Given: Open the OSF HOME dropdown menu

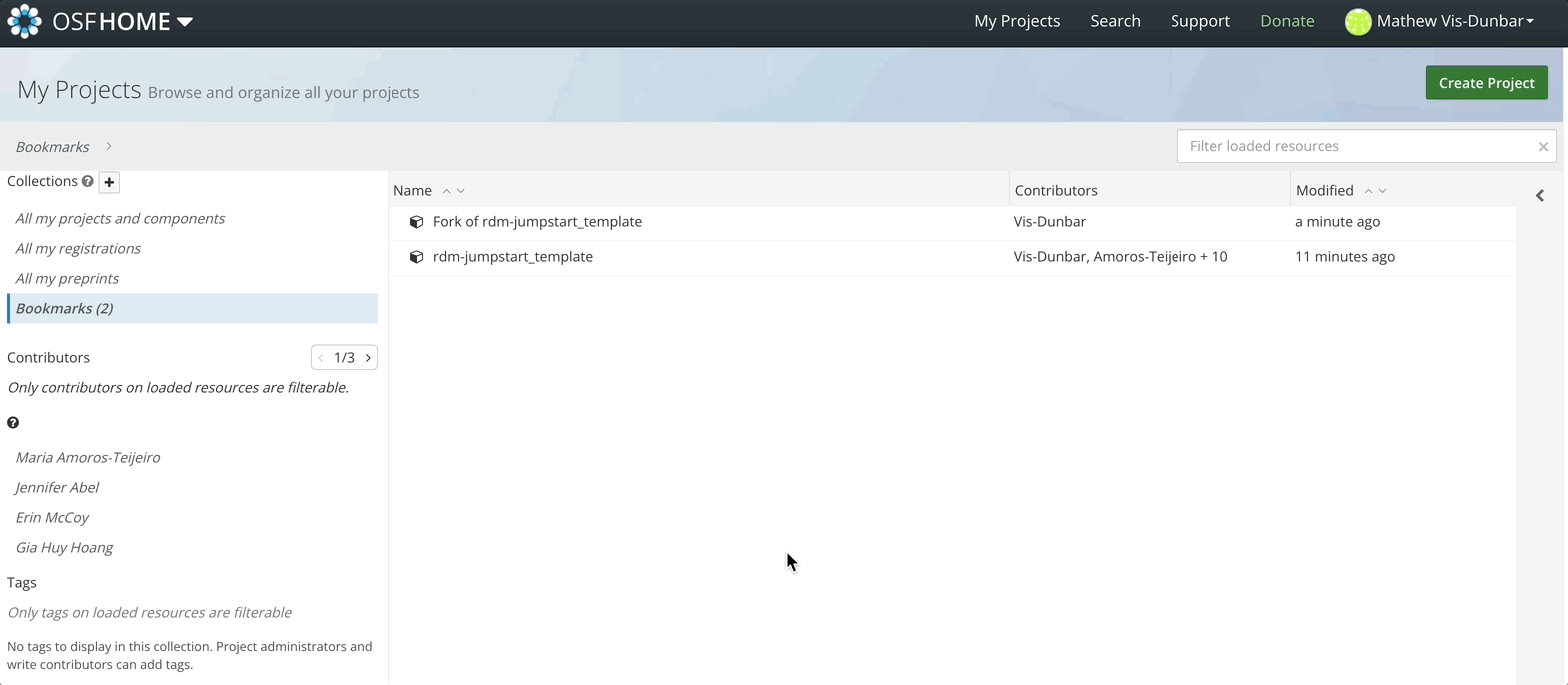Looking at the screenshot, I should tap(185, 22).
